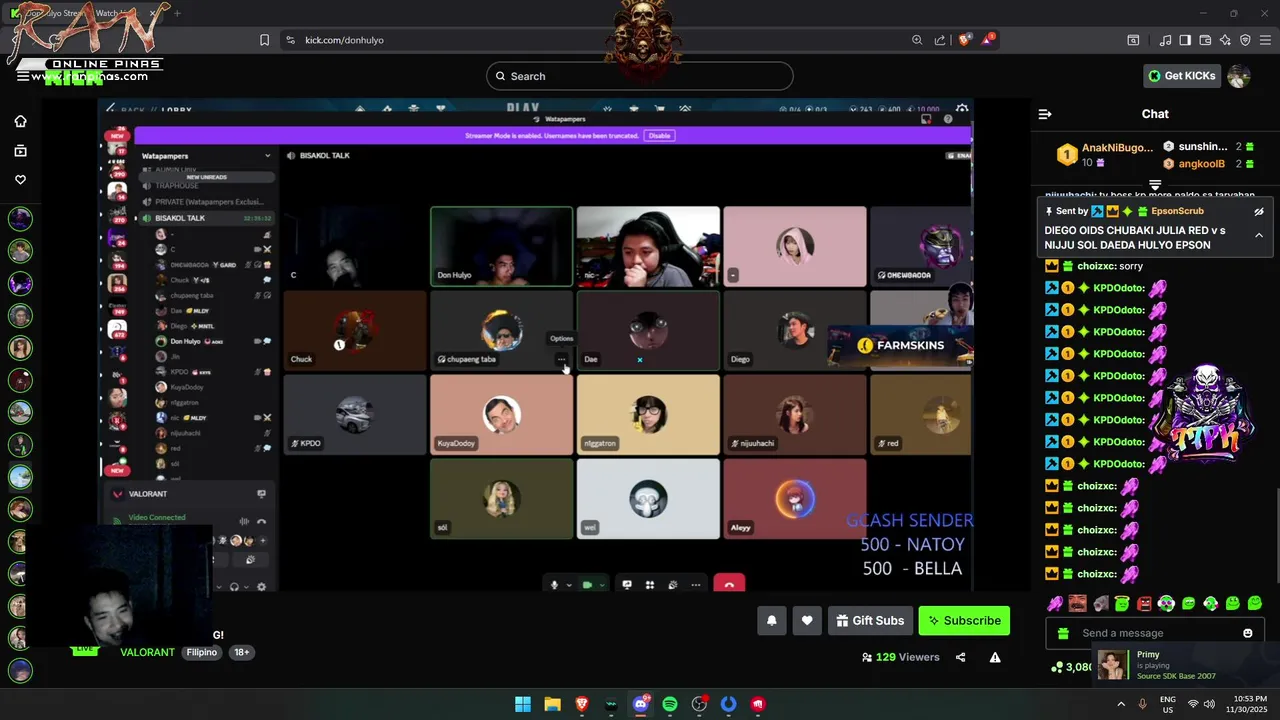Select VALORANT category tag

[x=147, y=652]
